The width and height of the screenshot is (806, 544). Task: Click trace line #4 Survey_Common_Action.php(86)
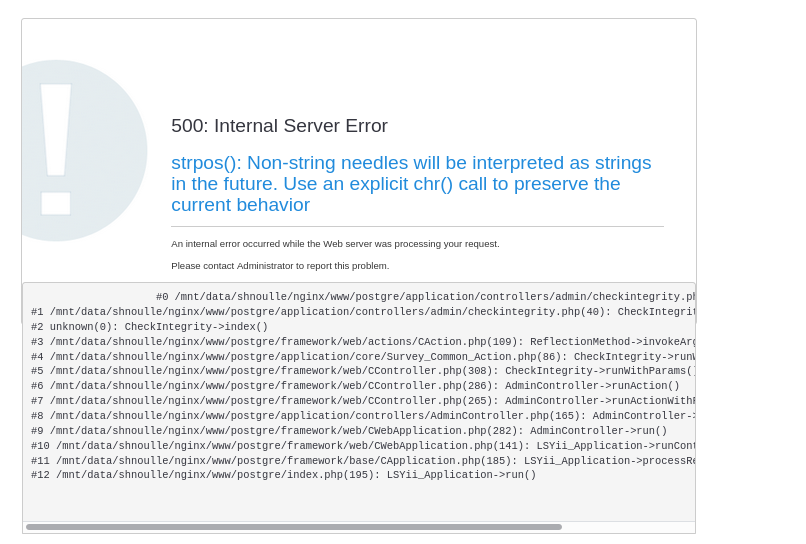point(362,357)
